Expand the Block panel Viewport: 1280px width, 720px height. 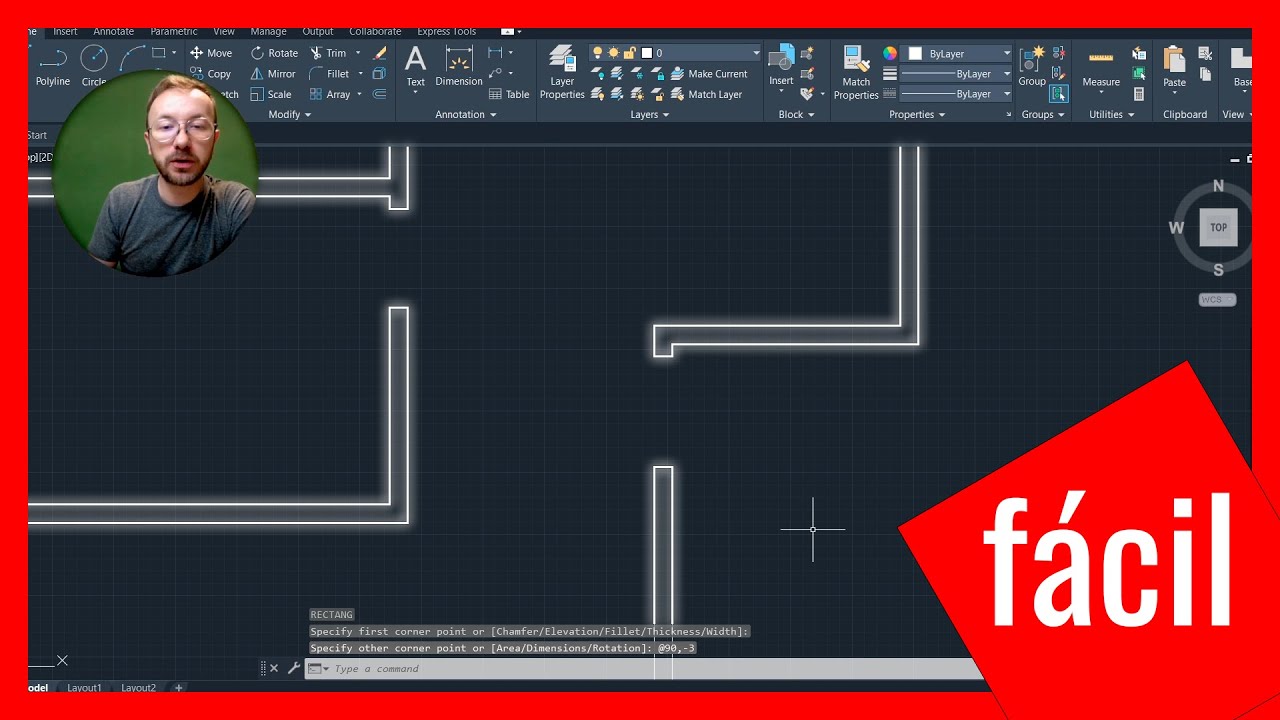tap(797, 115)
